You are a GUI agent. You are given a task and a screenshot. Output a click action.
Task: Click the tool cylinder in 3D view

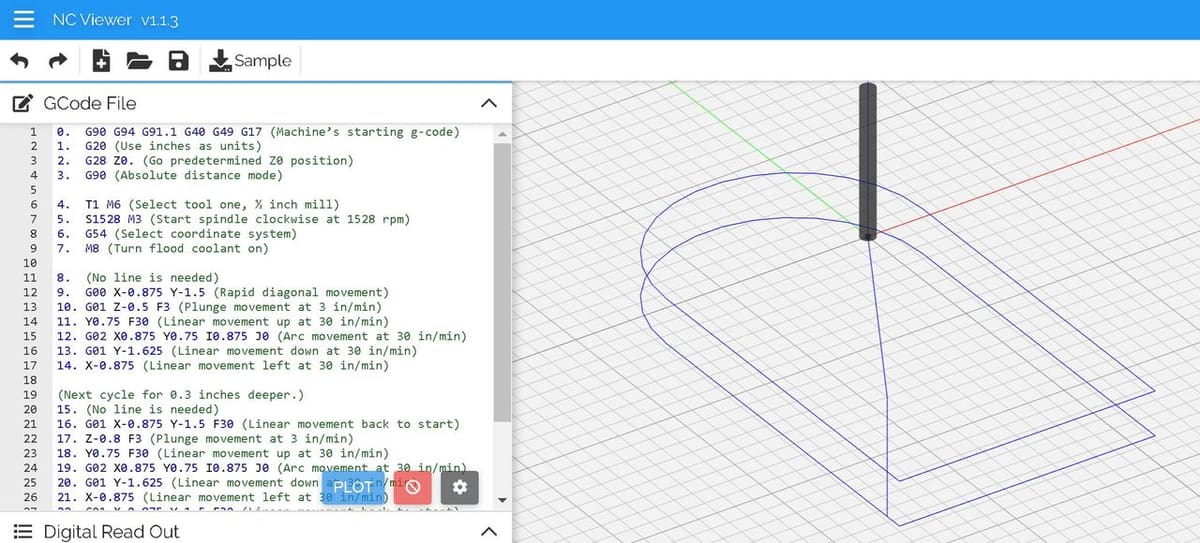point(868,162)
